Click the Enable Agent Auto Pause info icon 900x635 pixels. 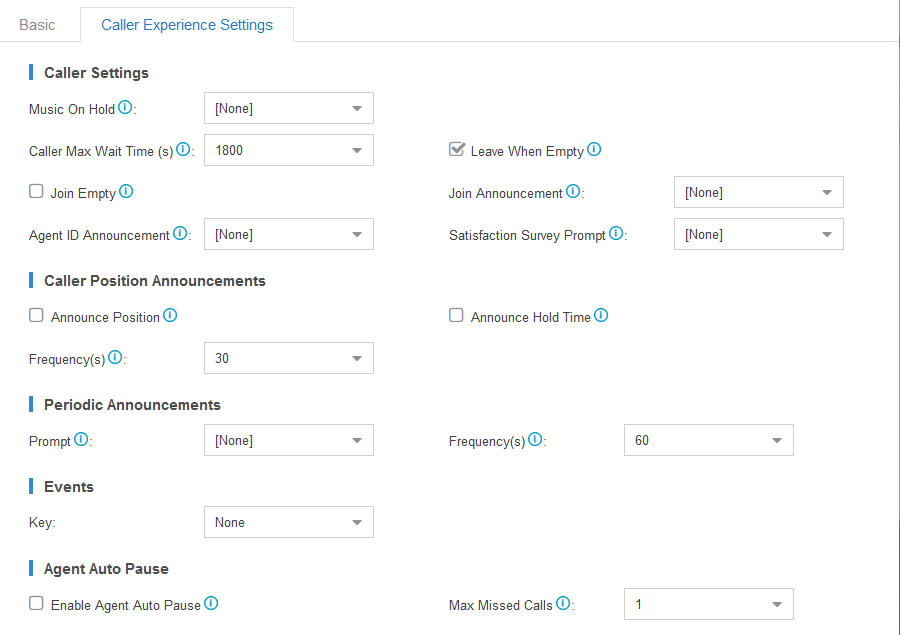211,603
